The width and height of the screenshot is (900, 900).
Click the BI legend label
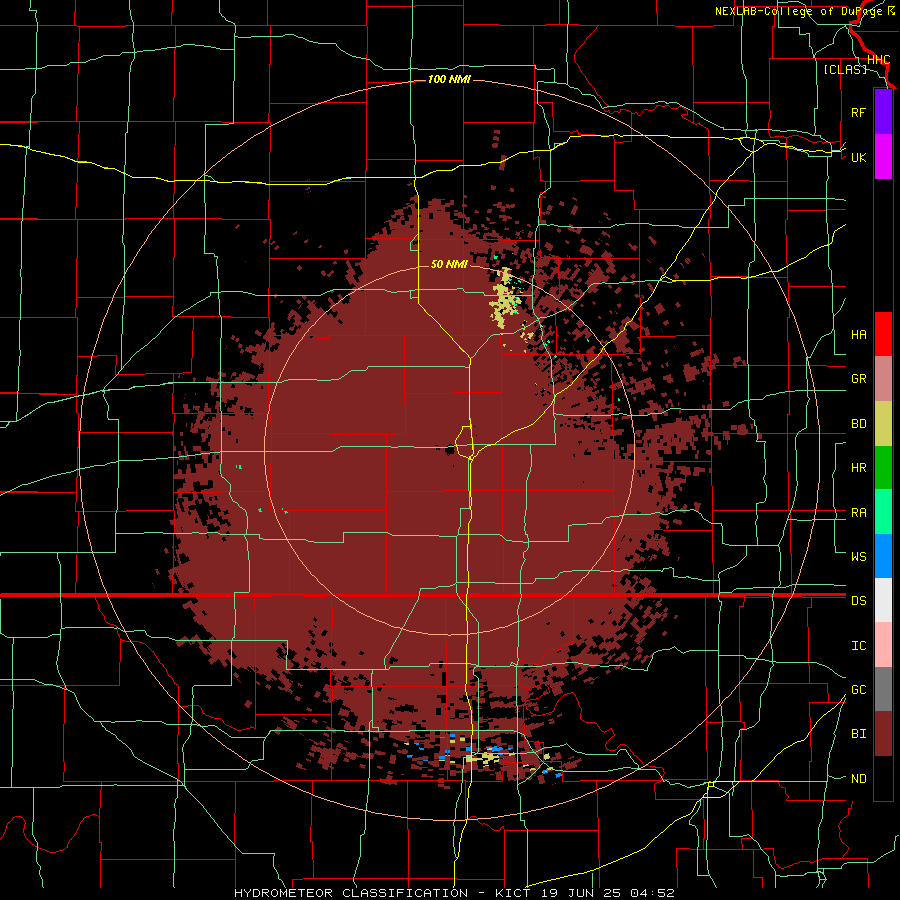[x=858, y=734]
